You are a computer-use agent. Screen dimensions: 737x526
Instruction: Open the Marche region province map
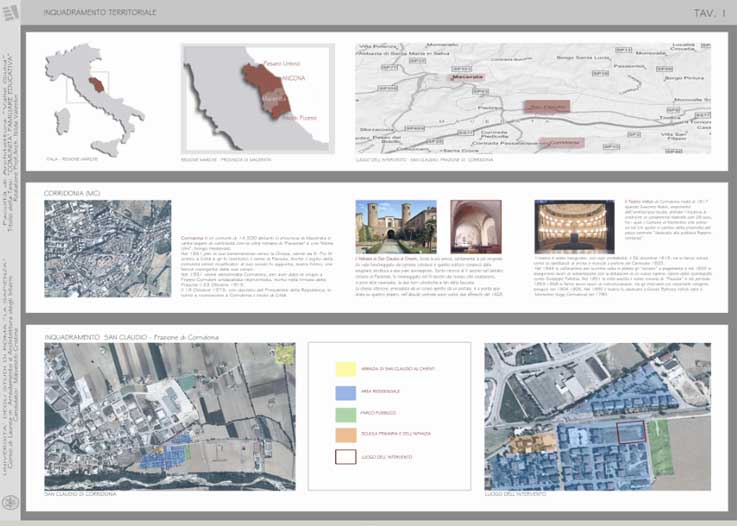click(x=258, y=99)
